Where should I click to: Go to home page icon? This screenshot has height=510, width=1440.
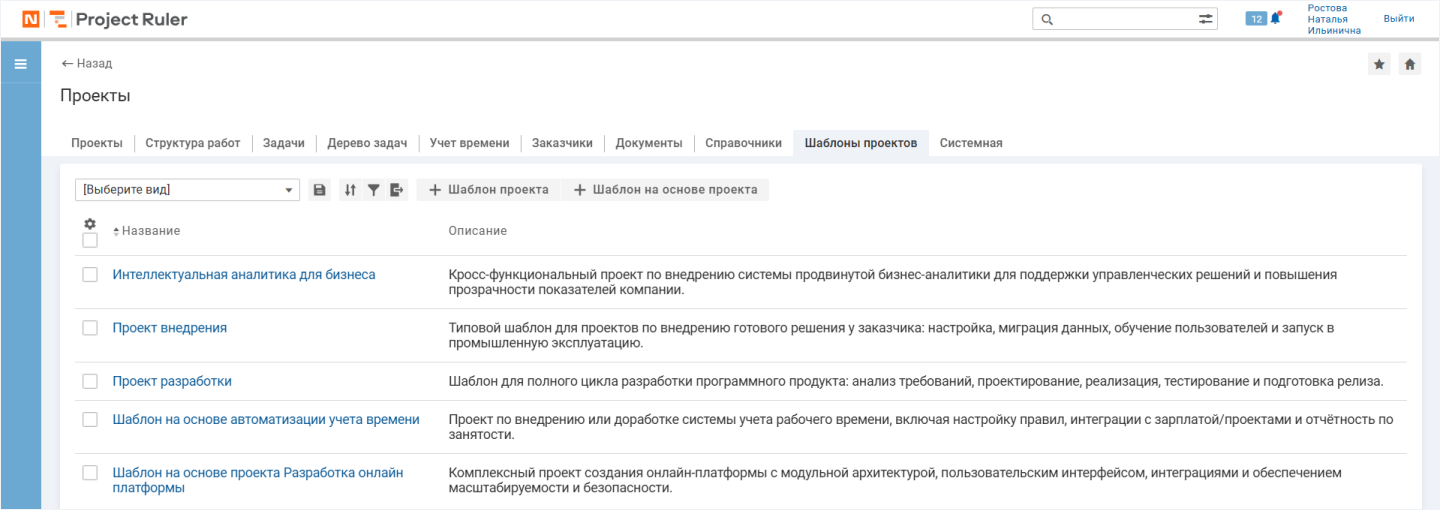(x=1409, y=64)
